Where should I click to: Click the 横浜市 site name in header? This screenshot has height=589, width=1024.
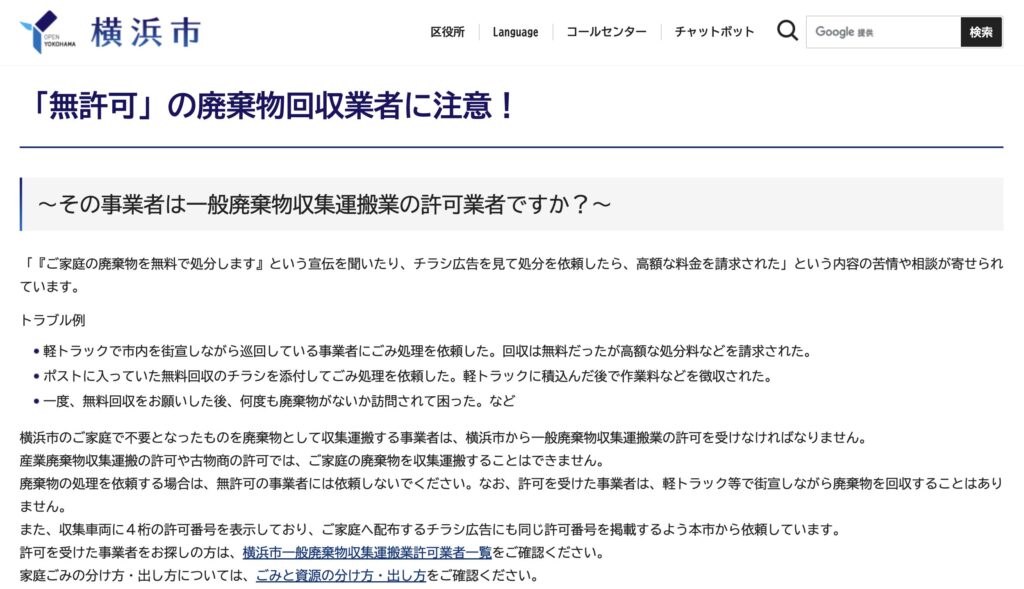[145, 32]
